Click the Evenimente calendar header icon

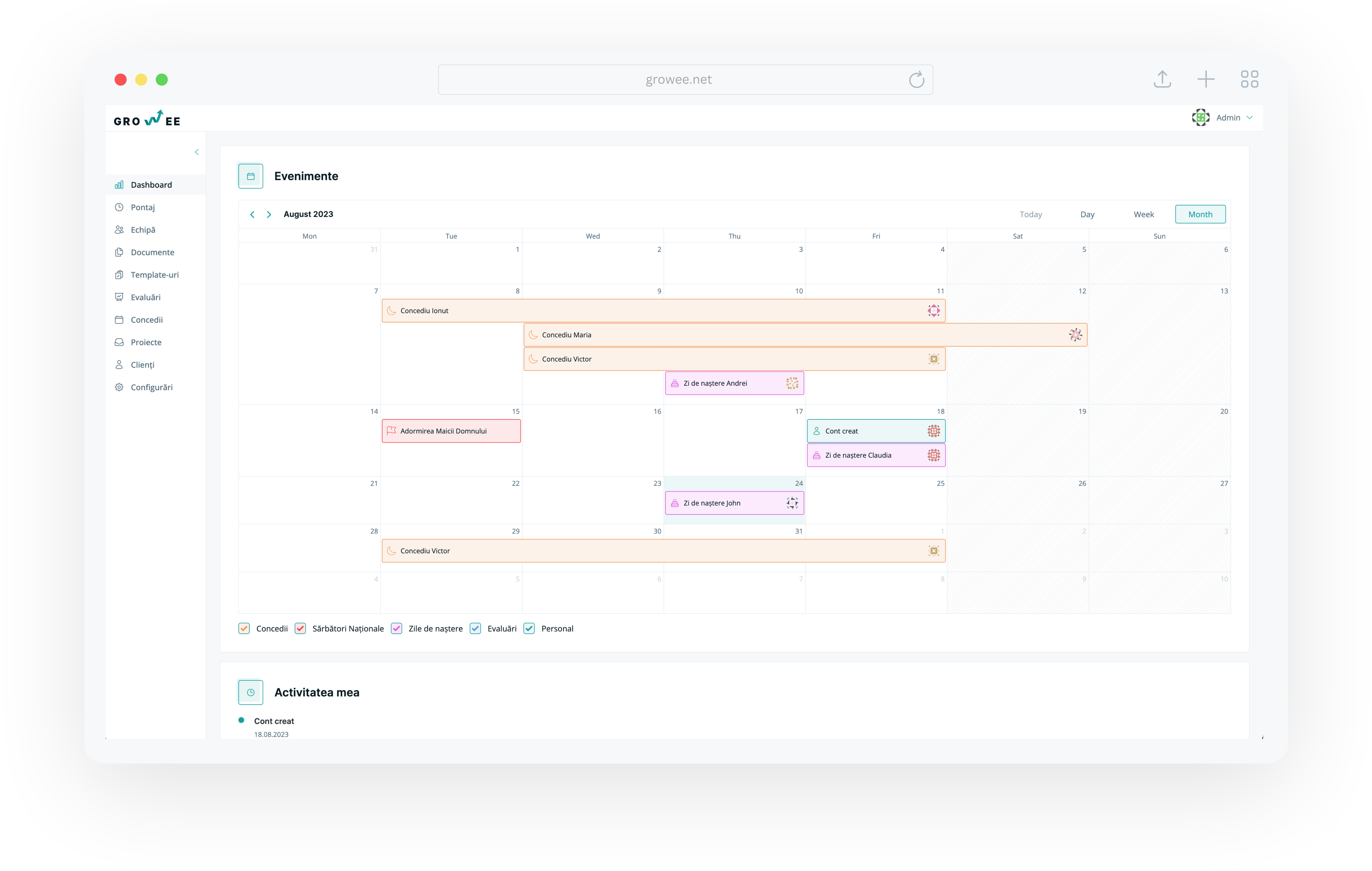coord(251,176)
